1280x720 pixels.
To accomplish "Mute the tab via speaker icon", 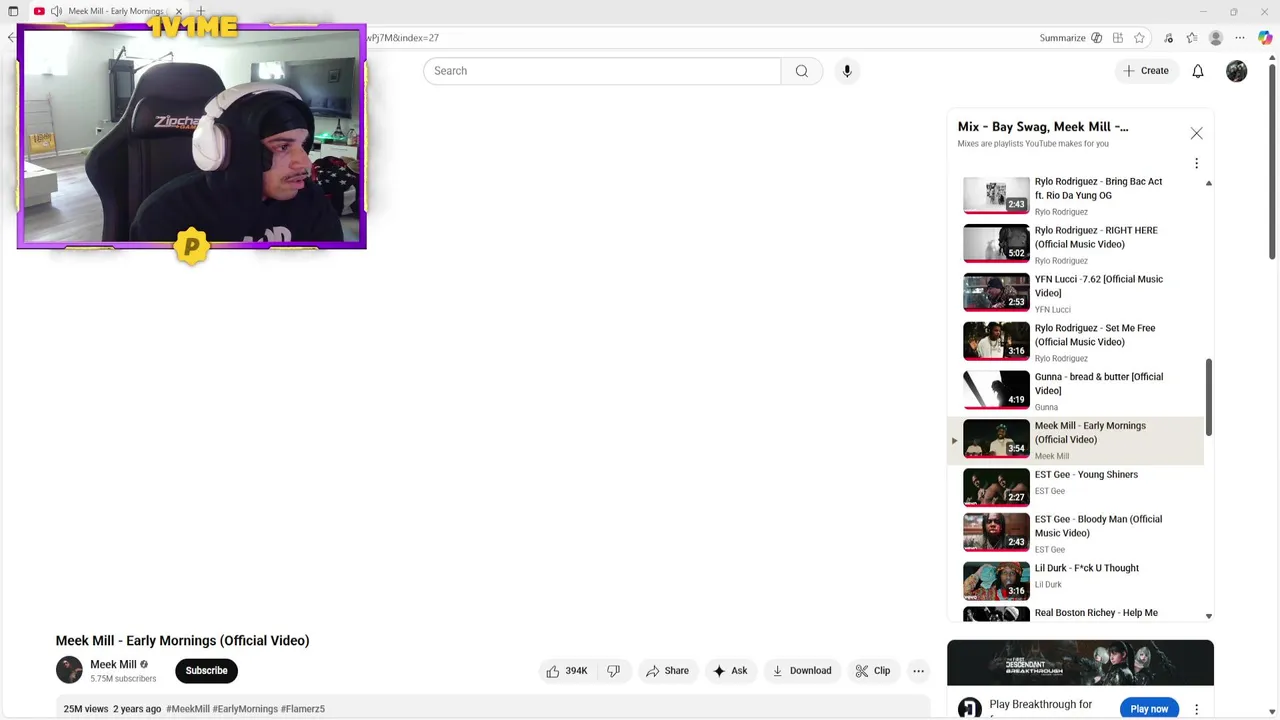I will coord(56,11).
